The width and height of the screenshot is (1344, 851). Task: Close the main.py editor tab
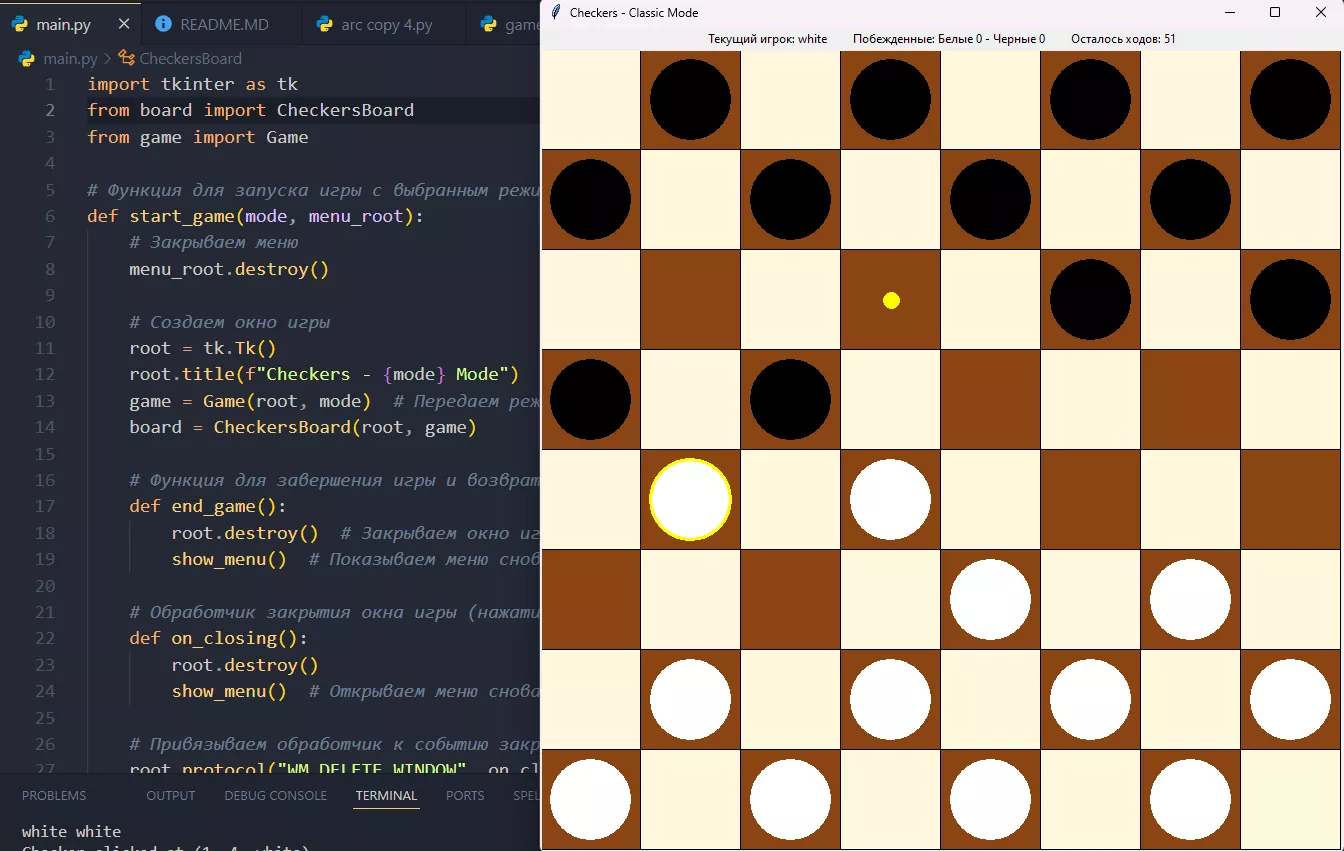123,24
